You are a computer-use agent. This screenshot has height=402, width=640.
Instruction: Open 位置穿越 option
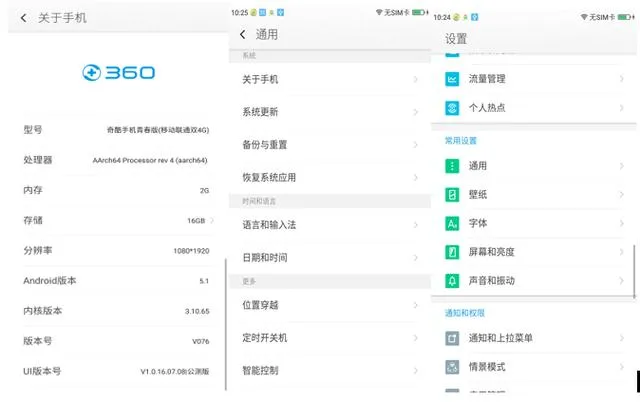pos(330,305)
